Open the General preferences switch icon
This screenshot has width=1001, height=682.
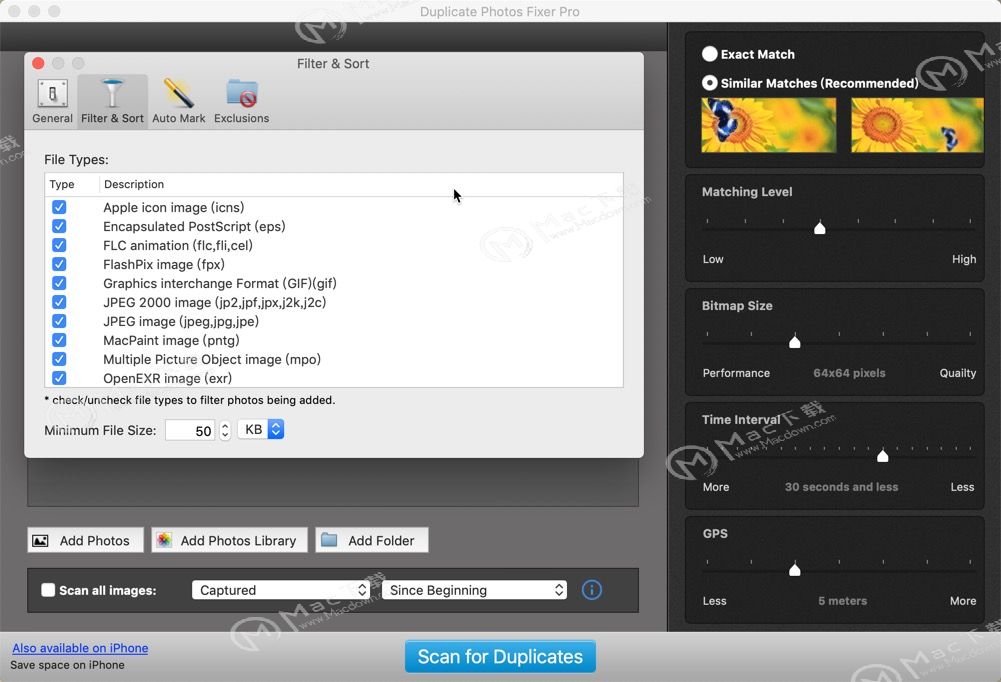pos(52,94)
